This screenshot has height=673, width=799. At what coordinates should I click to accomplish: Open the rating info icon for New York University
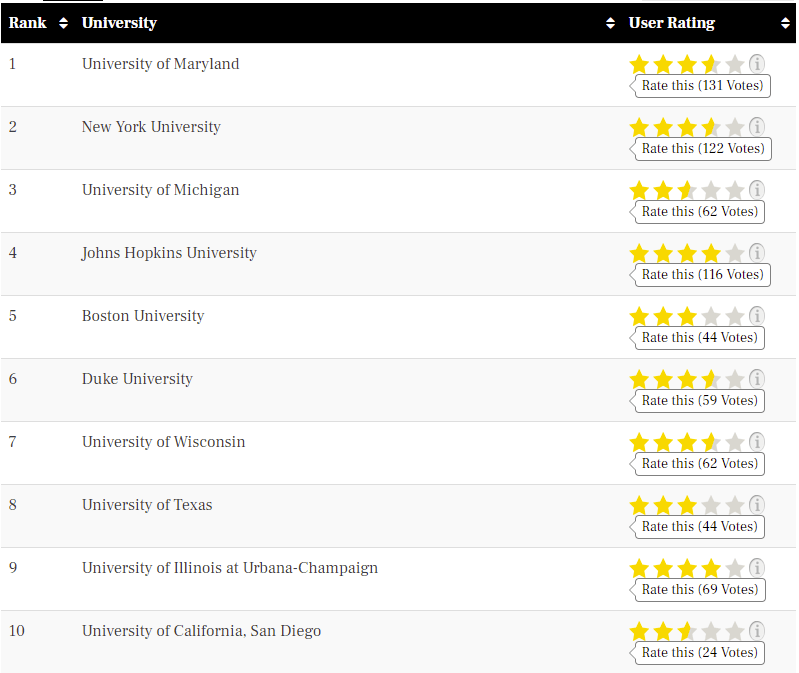point(757,126)
